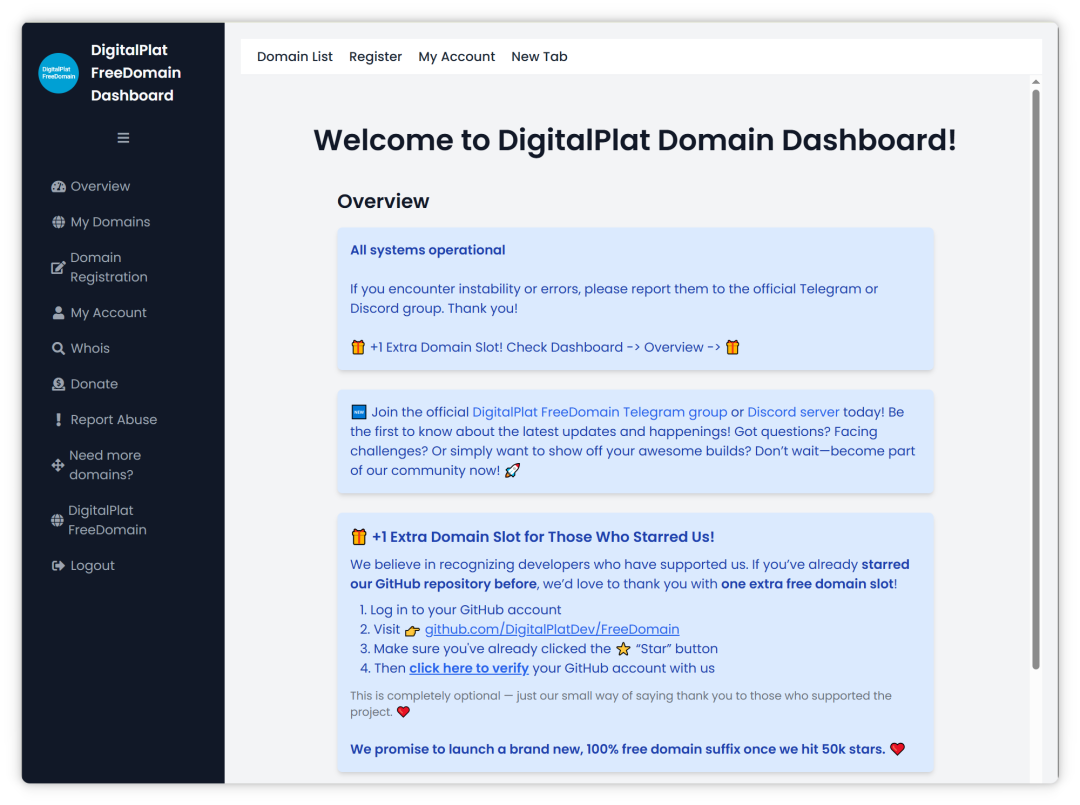Image resolution: width=1080 pixels, height=805 pixels.
Task: Open the Register tab
Action: coord(375,57)
